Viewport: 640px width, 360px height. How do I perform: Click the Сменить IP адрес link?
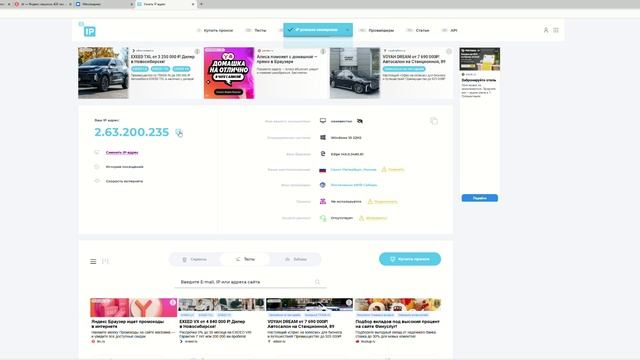[x=122, y=152]
